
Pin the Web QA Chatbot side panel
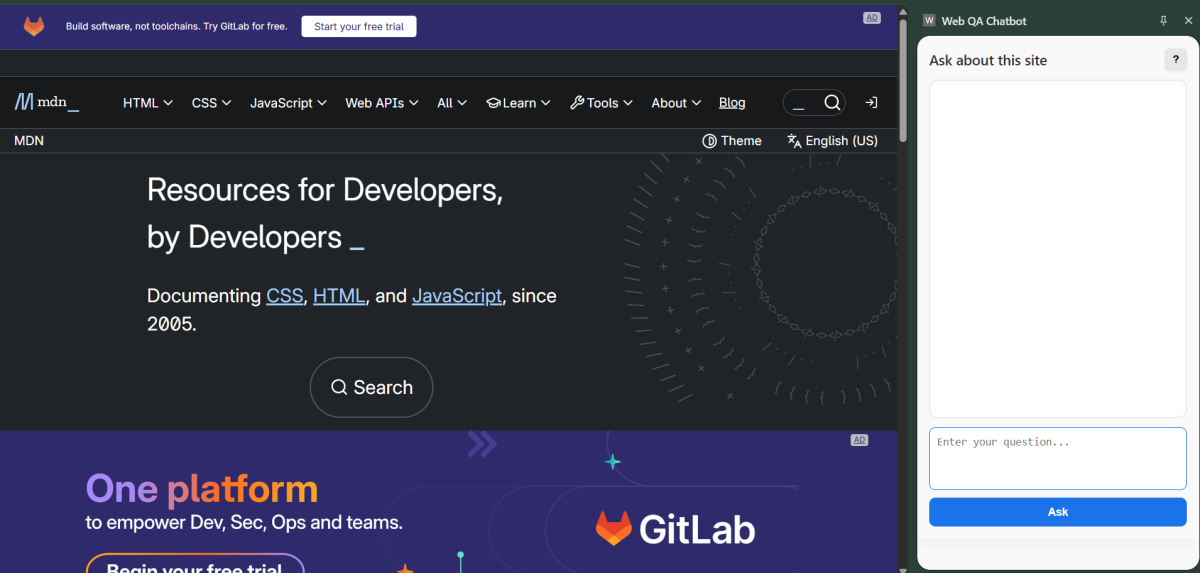coord(1163,21)
